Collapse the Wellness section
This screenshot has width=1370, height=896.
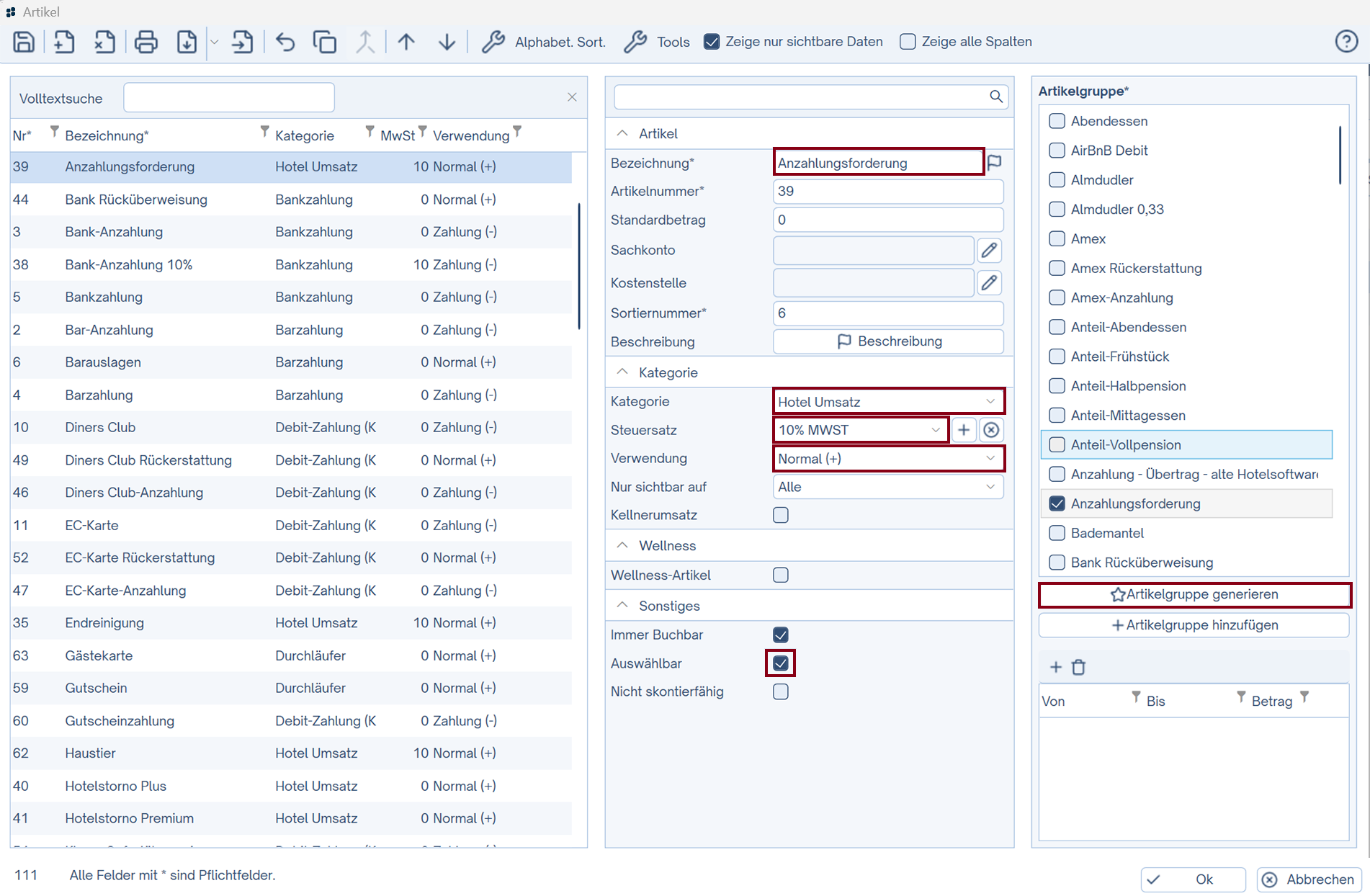tap(622, 545)
